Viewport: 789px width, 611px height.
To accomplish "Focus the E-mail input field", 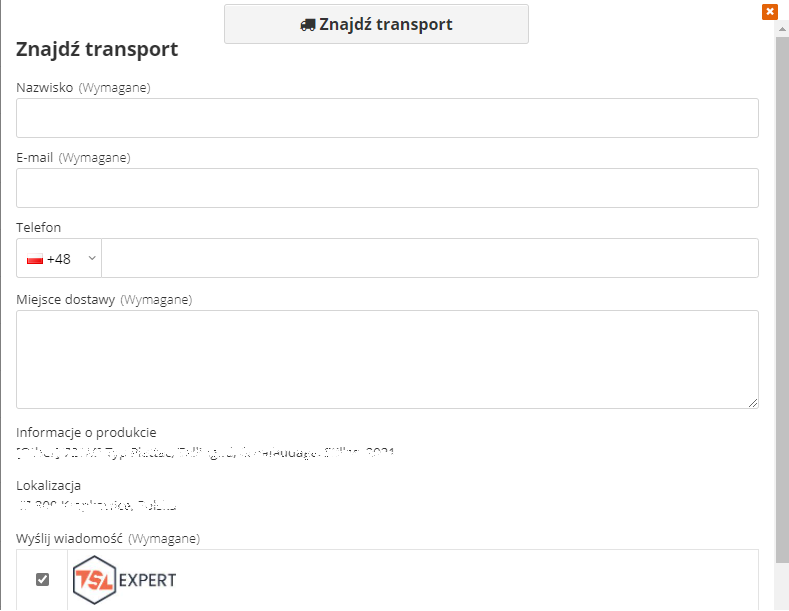I will click(387, 188).
